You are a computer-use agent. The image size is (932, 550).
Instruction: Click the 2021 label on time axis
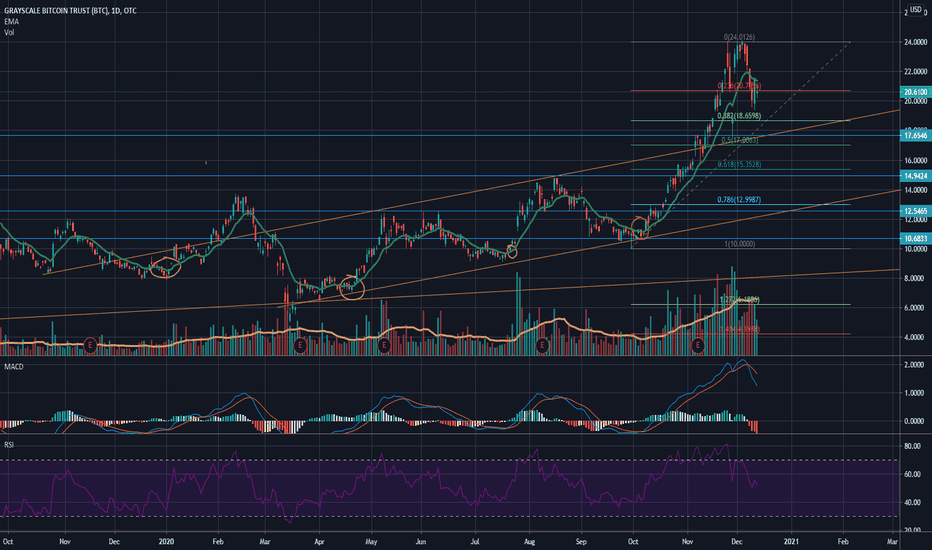(791, 542)
